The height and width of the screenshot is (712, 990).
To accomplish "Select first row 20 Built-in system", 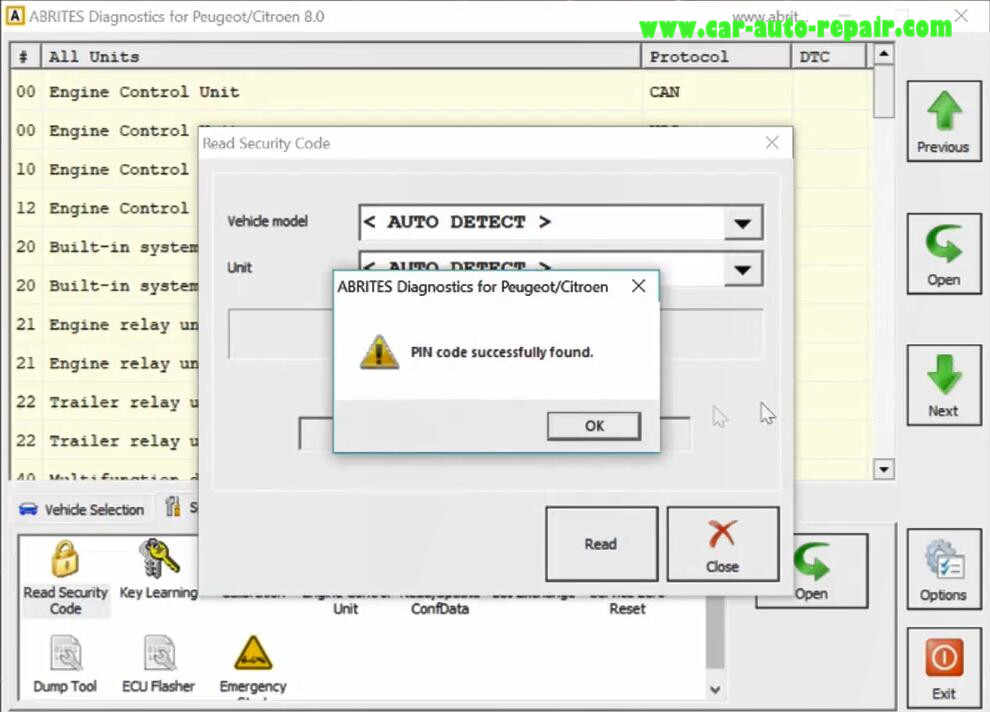I will pyautogui.click(x=105, y=247).
